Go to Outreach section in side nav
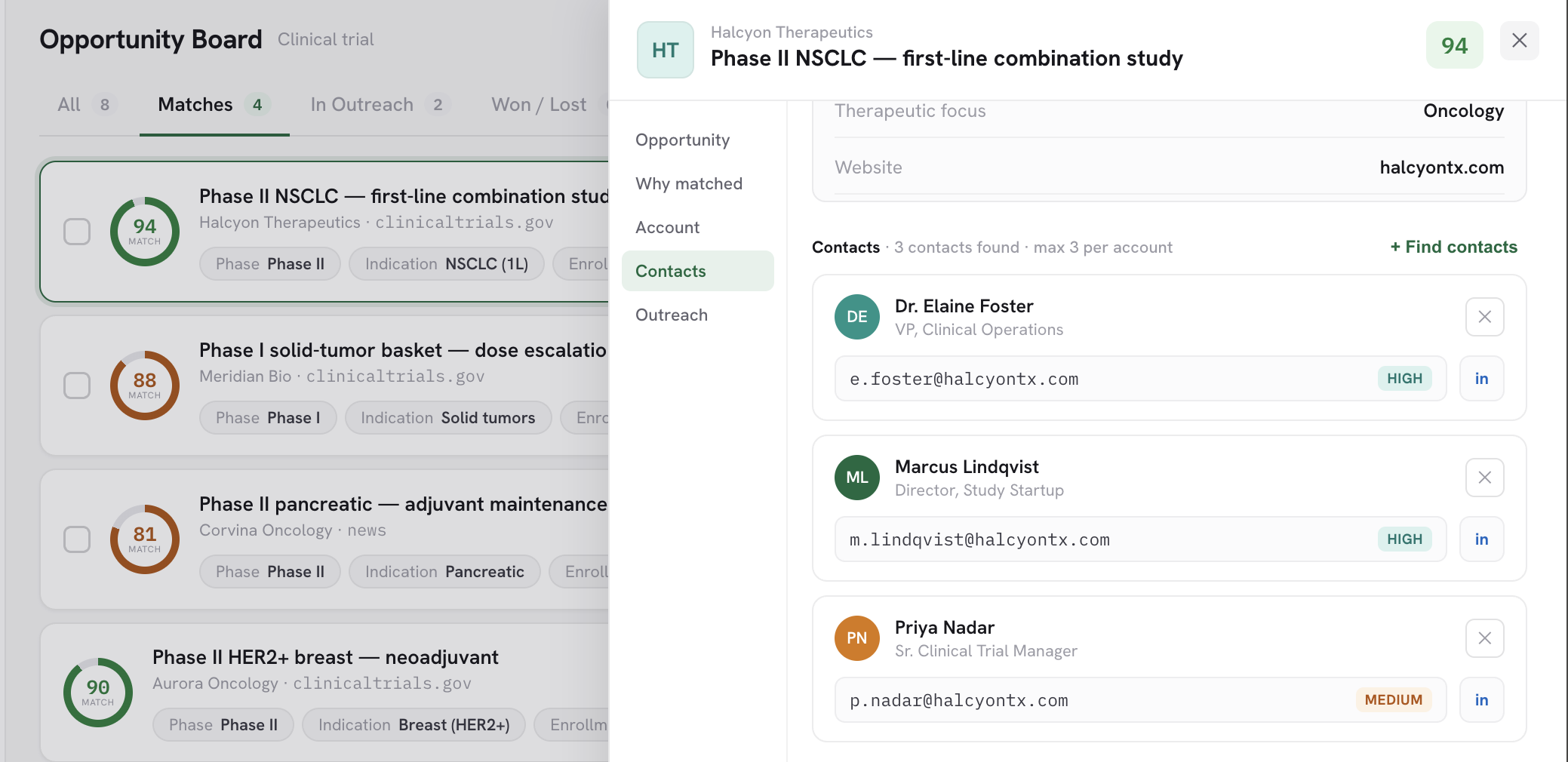1568x762 pixels. 698,315
